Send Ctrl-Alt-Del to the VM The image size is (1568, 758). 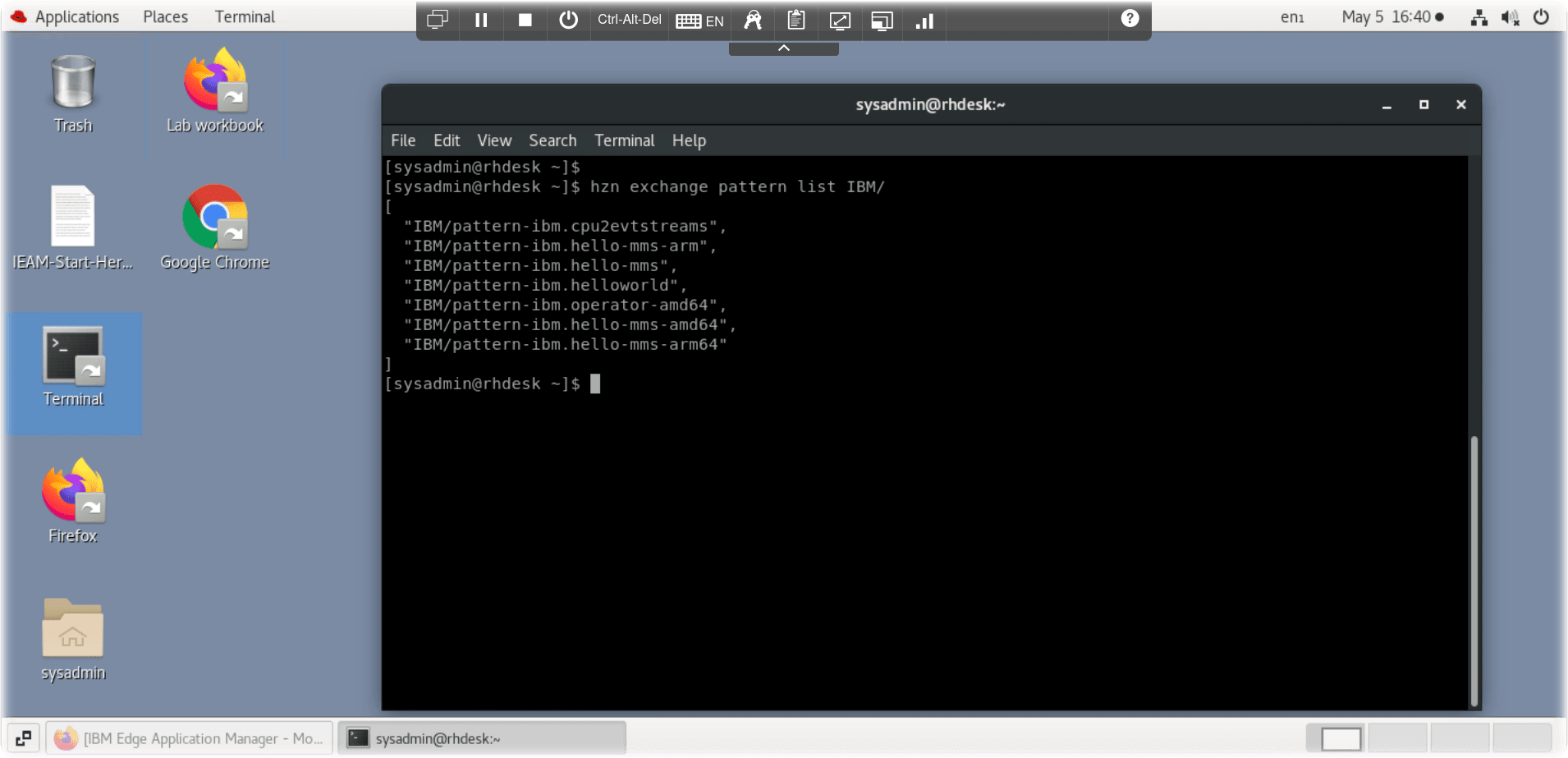[629, 20]
